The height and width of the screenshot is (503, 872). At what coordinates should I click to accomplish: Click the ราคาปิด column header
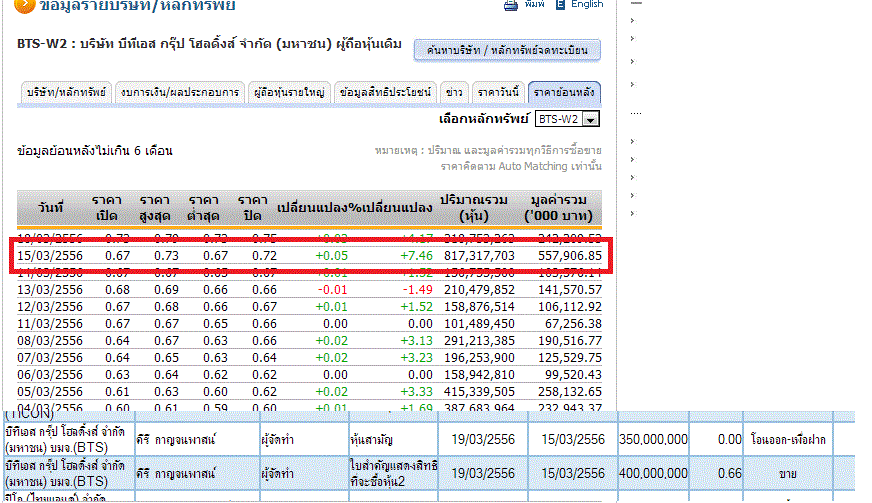tap(252, 208)
